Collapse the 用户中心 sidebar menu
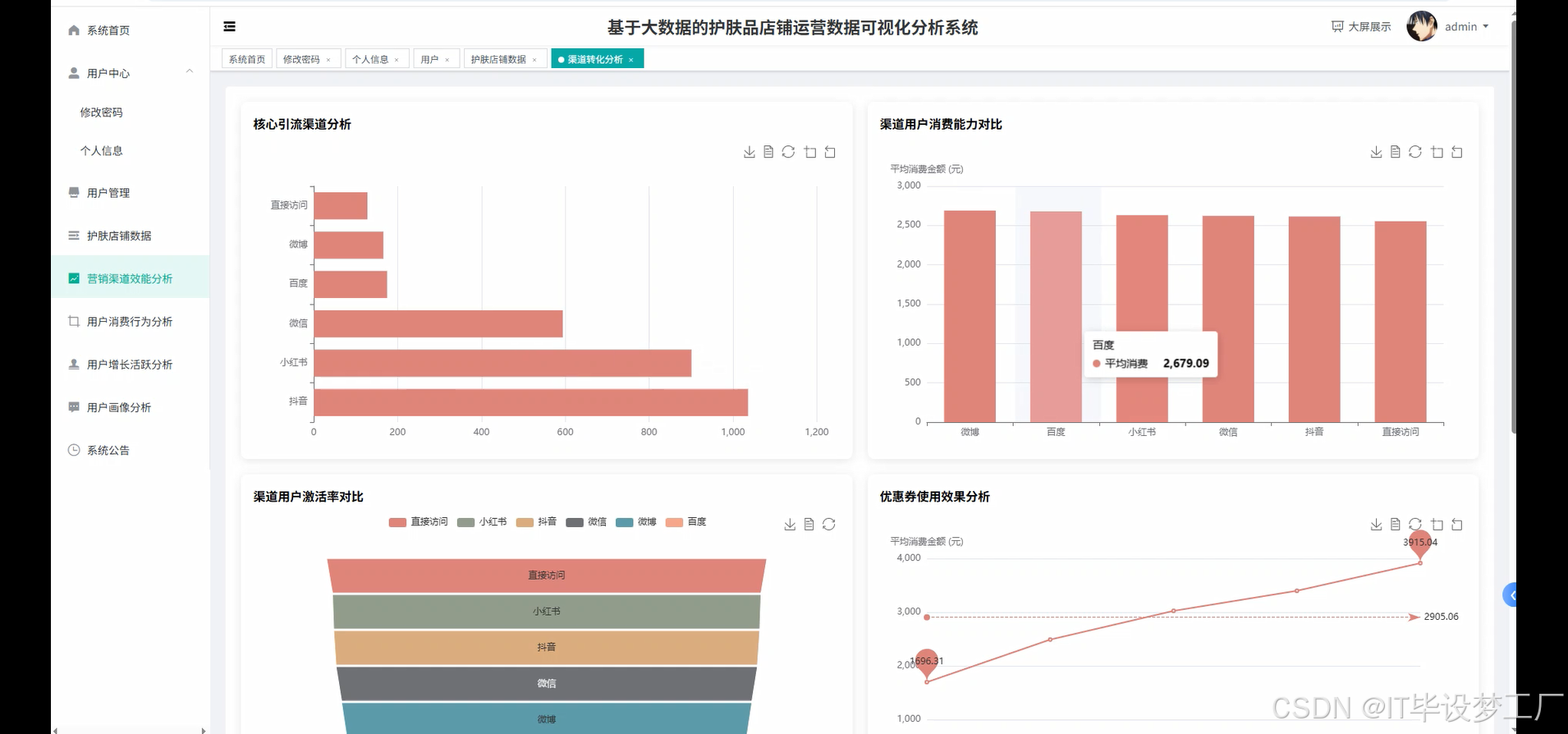Screen dimensions: 1568x734 pos(130,73)
